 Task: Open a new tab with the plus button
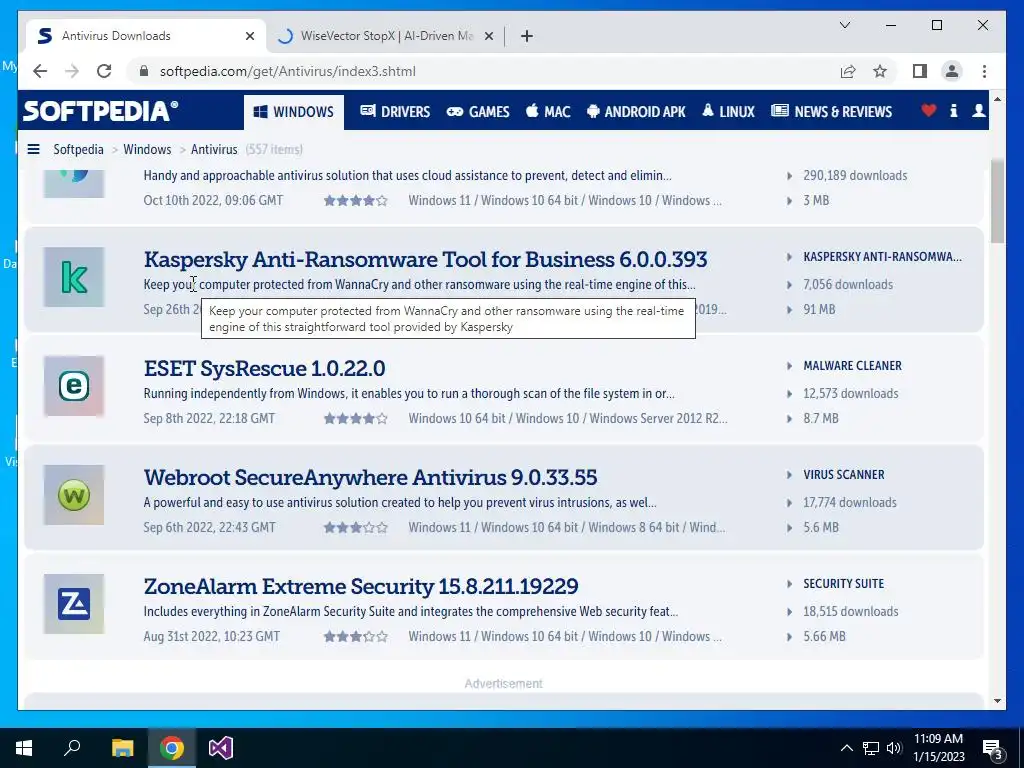coord(527,36)
